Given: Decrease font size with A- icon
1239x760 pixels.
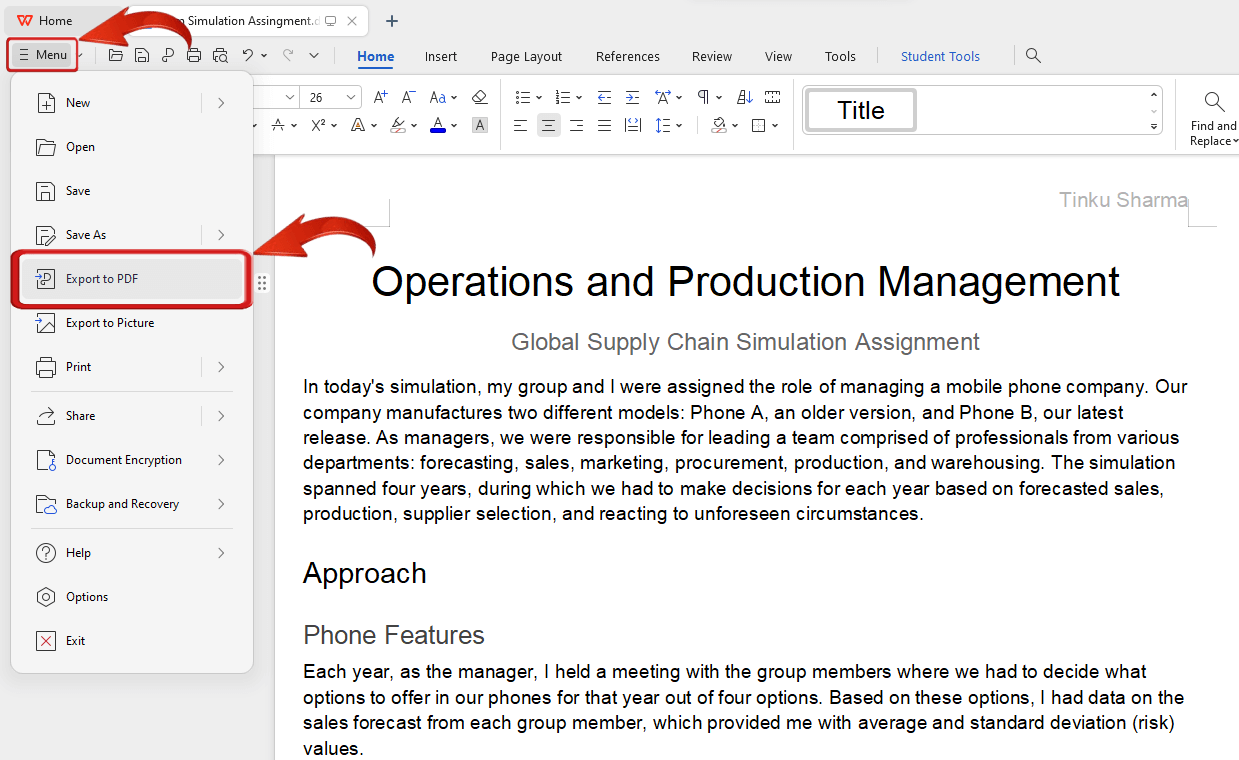Looking at the screenshot, I should pos(408,97).
